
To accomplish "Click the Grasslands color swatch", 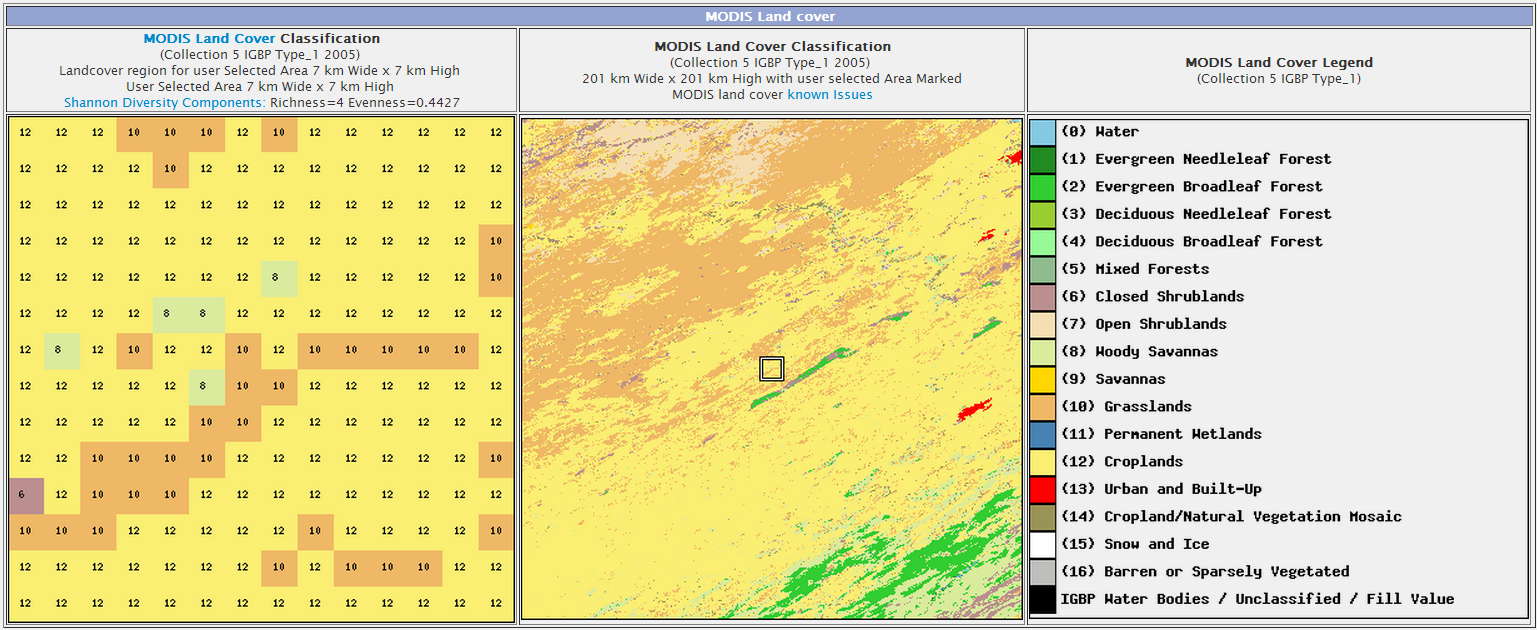I will 1043,407.
